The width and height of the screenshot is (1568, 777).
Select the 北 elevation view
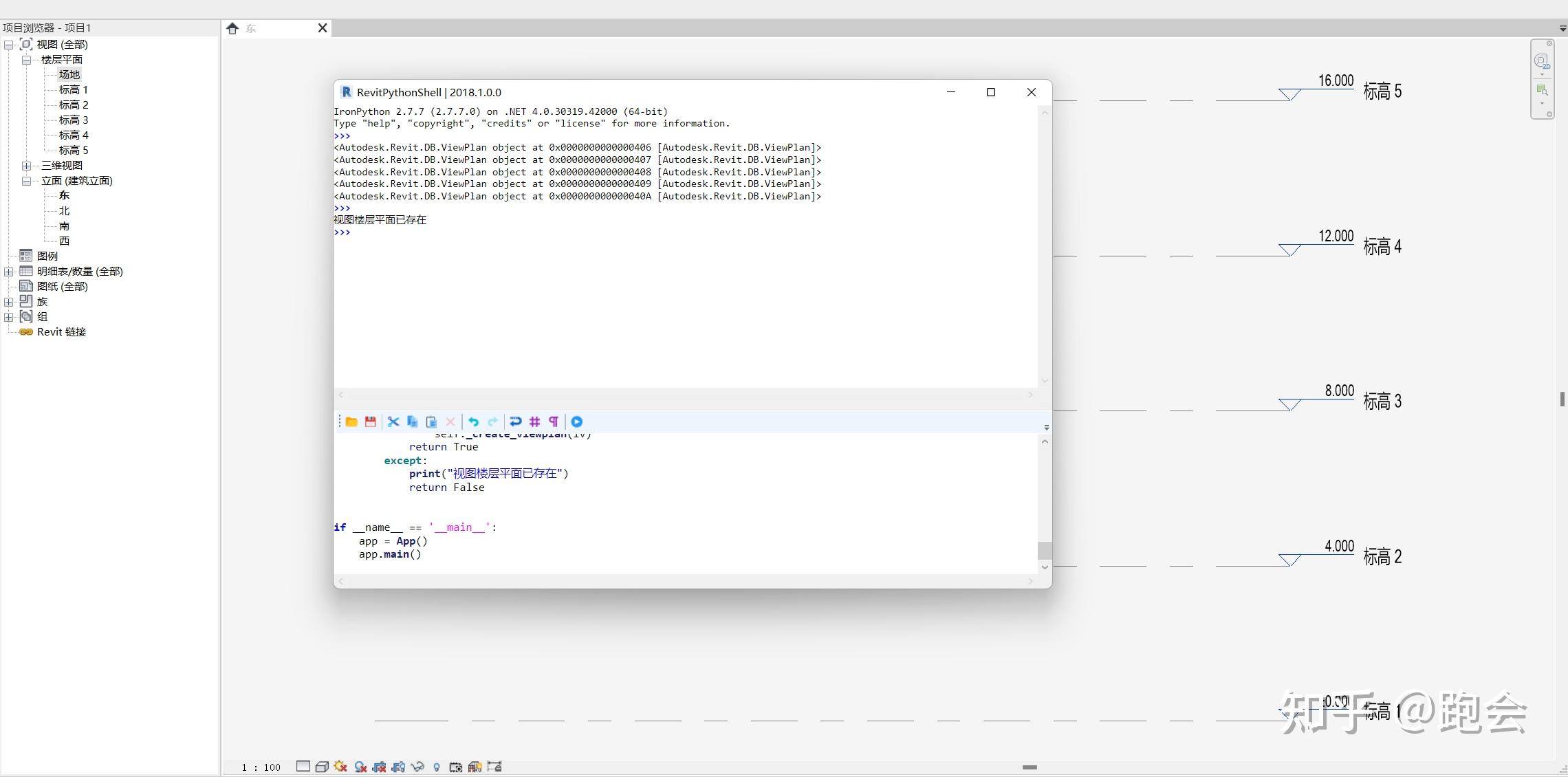[x=64, y=211]
